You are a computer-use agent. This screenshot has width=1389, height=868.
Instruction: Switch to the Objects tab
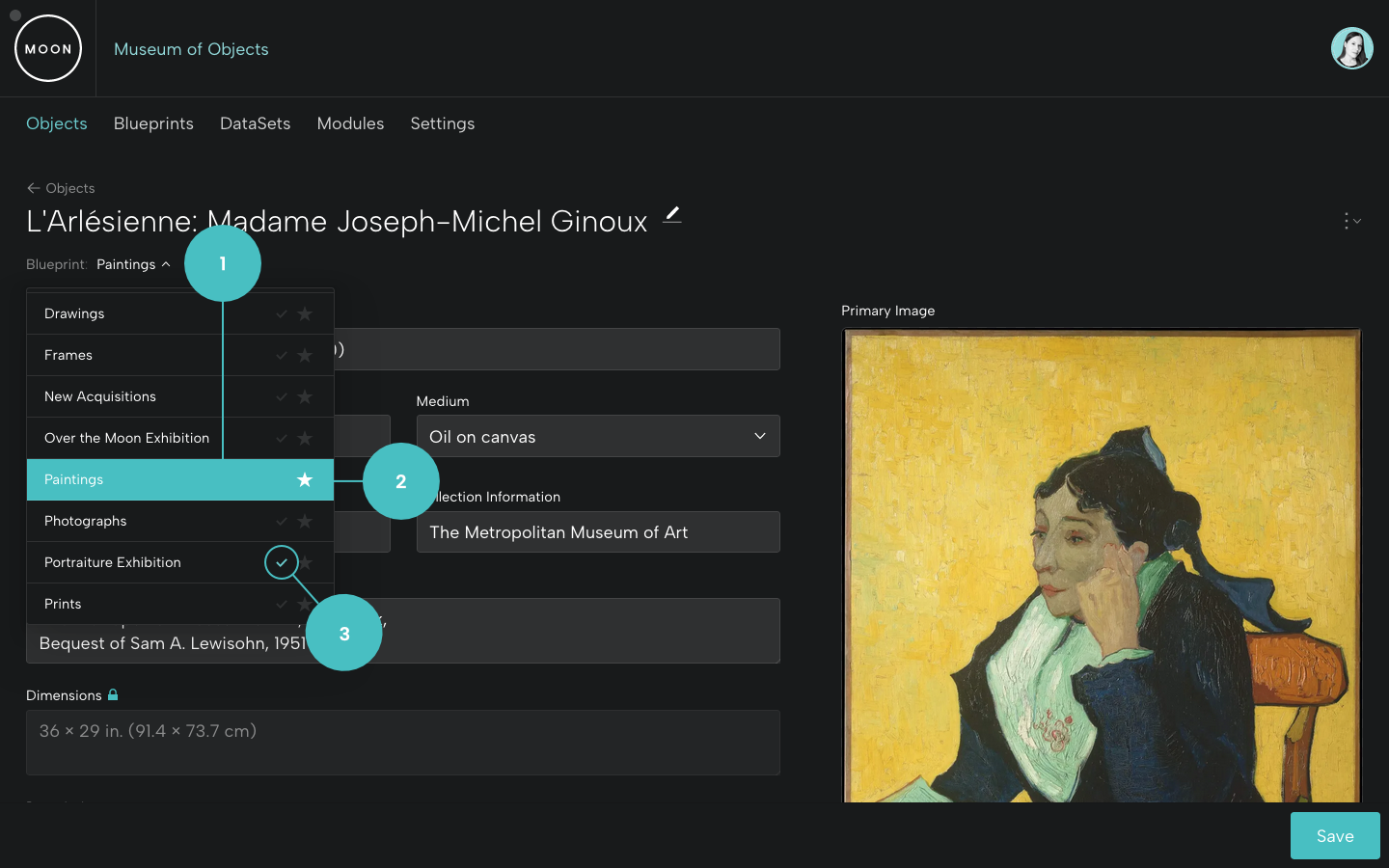[x=57, y=123]
